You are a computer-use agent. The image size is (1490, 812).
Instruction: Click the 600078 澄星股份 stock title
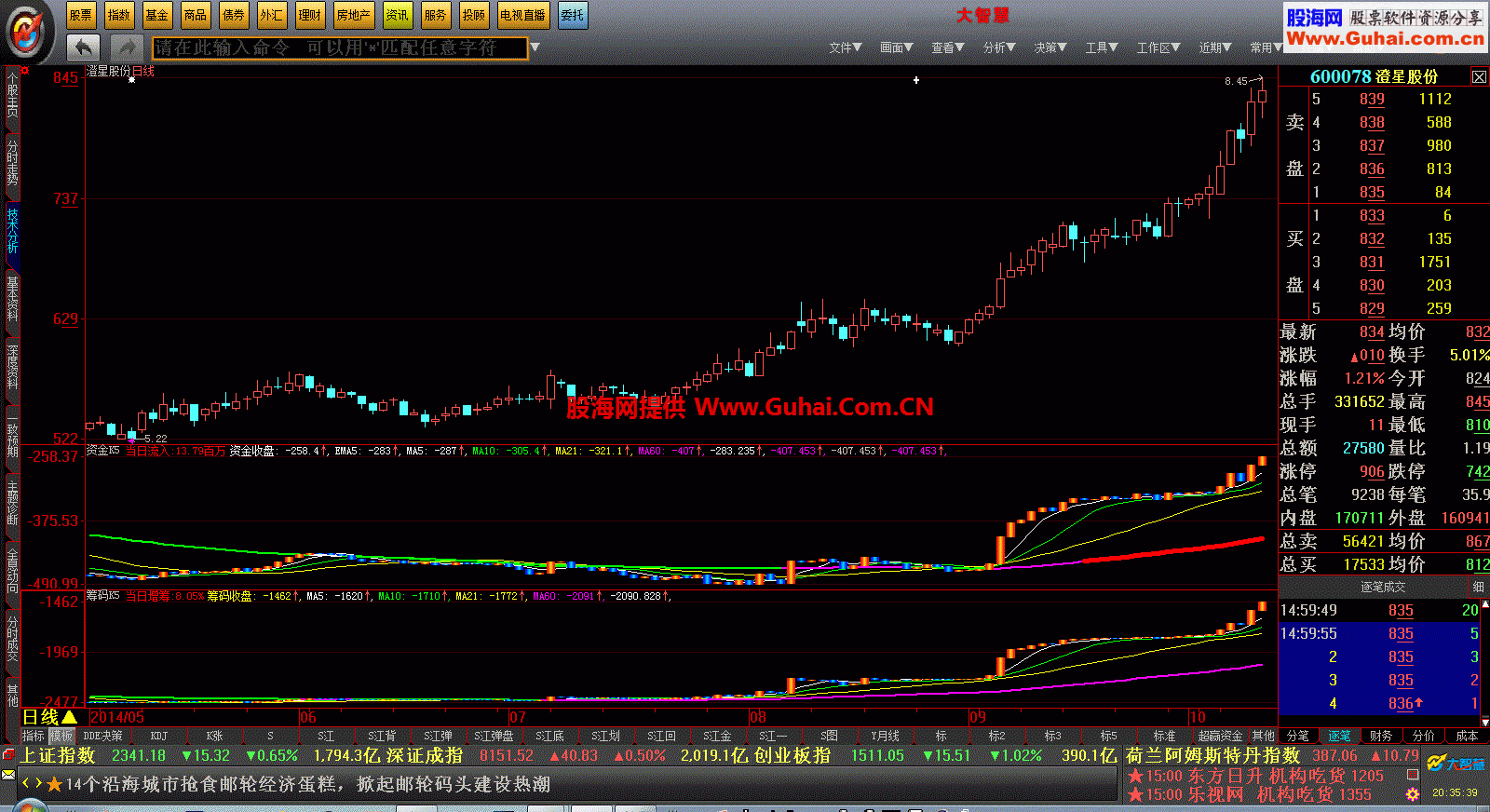(1374, 76)
